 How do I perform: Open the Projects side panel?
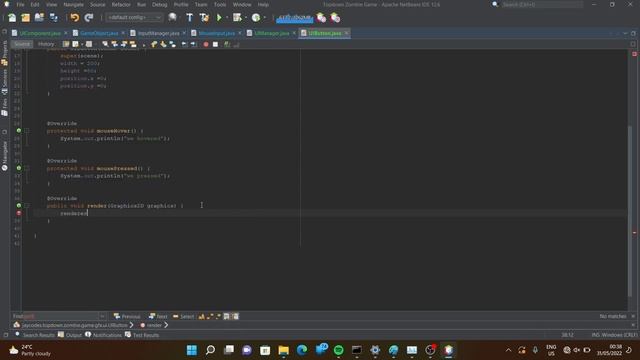(4, 53)
